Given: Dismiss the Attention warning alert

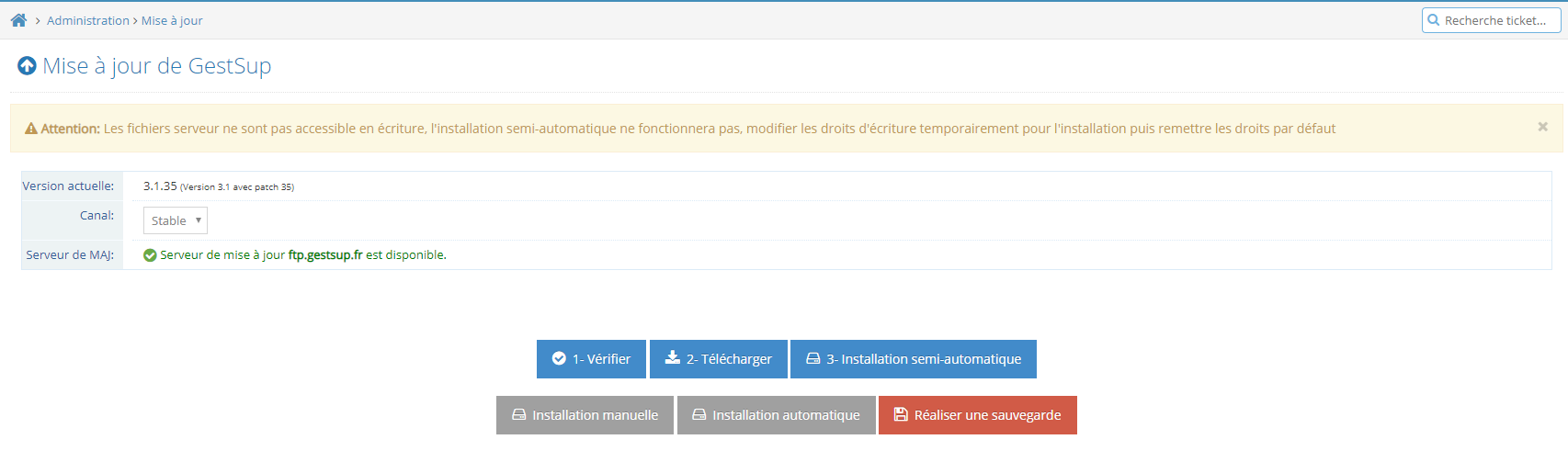Looking at the screenshot, I should point(1543,127).
